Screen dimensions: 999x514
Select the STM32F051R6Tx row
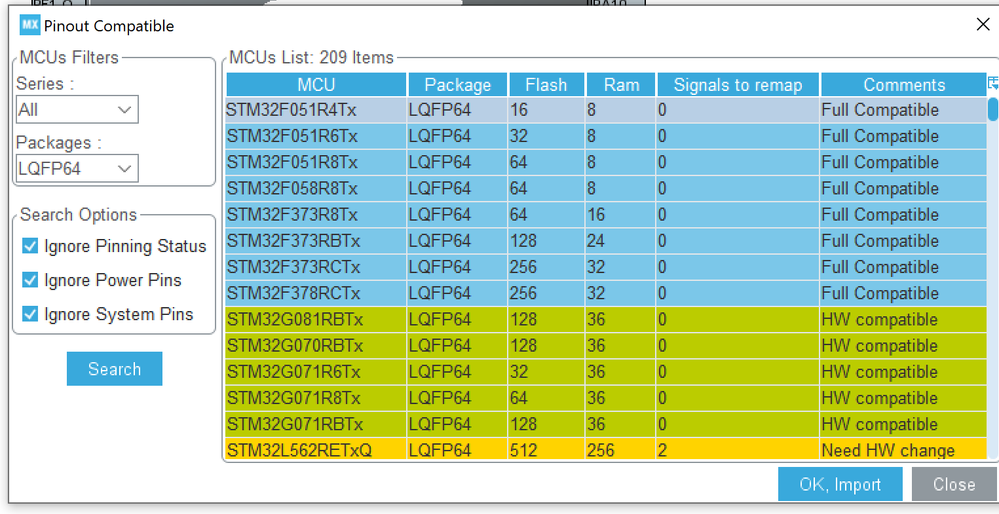click(606, 136)
